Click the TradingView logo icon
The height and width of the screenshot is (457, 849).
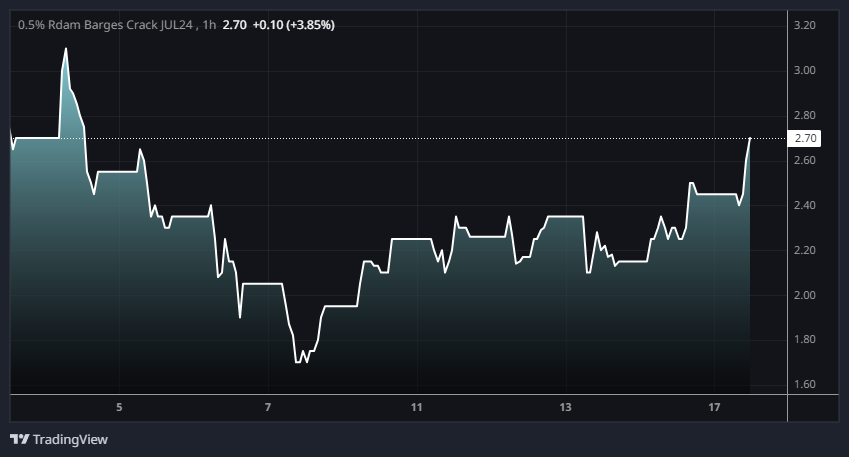click(x=19, y=439)
